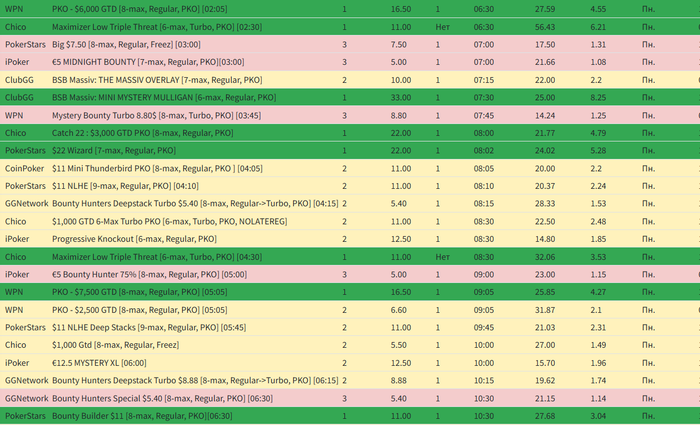Select 'BSB Massiv: THE MASSIV OVERLAY' tournament
Image resolution: width=700 pixels, height=425 pixels.
click(157, 80)
